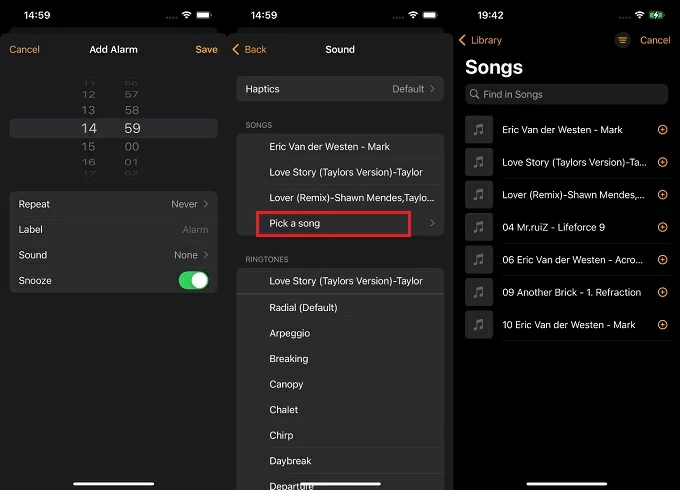The width and height of the screenshot is (680, 490).
Task: Tap the add icon next to Love Story song
Action: tap(662, 162)
